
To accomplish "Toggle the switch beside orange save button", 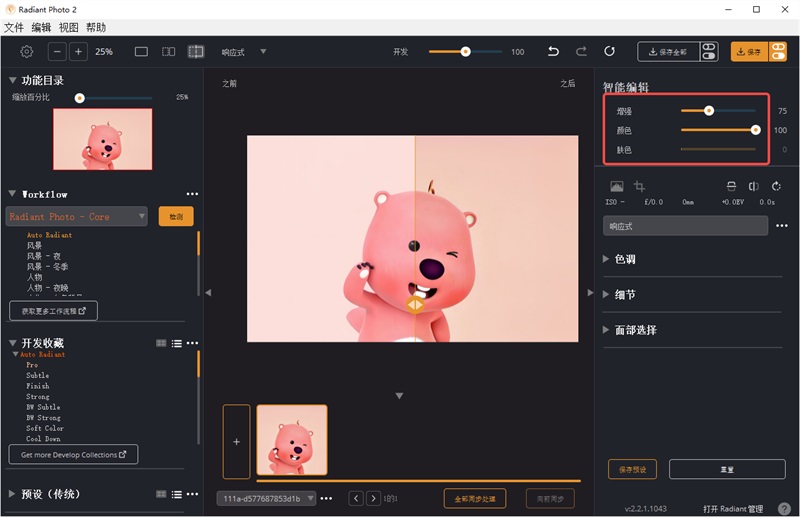I will pyautogui.click(x=778, y=52).
